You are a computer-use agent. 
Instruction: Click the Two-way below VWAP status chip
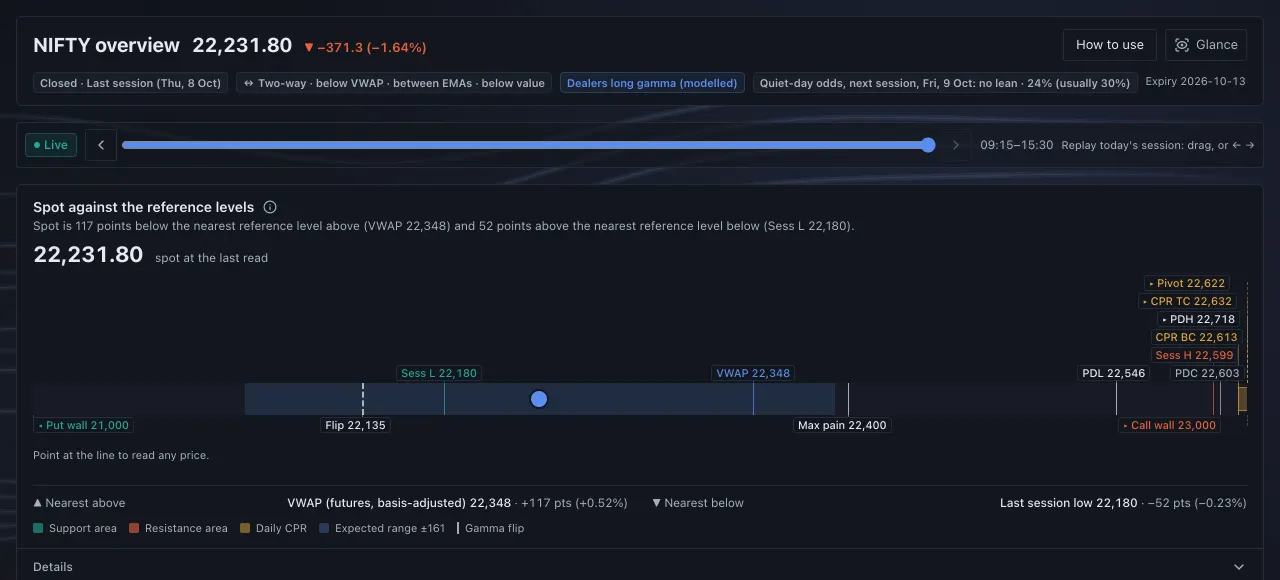tap(394, 83)
